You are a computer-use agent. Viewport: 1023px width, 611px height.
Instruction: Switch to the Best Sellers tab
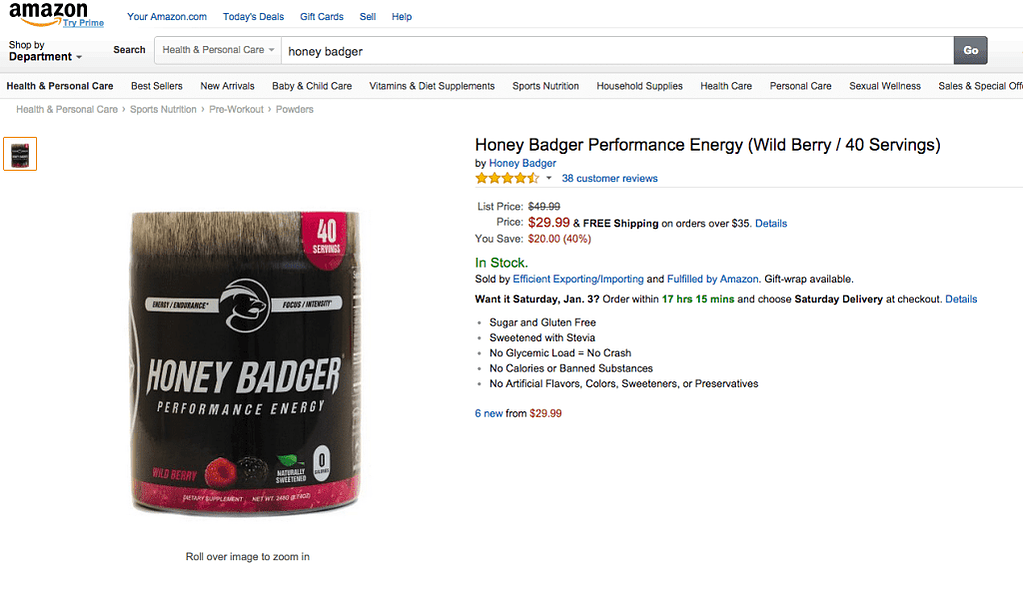(x=157, y=86)
